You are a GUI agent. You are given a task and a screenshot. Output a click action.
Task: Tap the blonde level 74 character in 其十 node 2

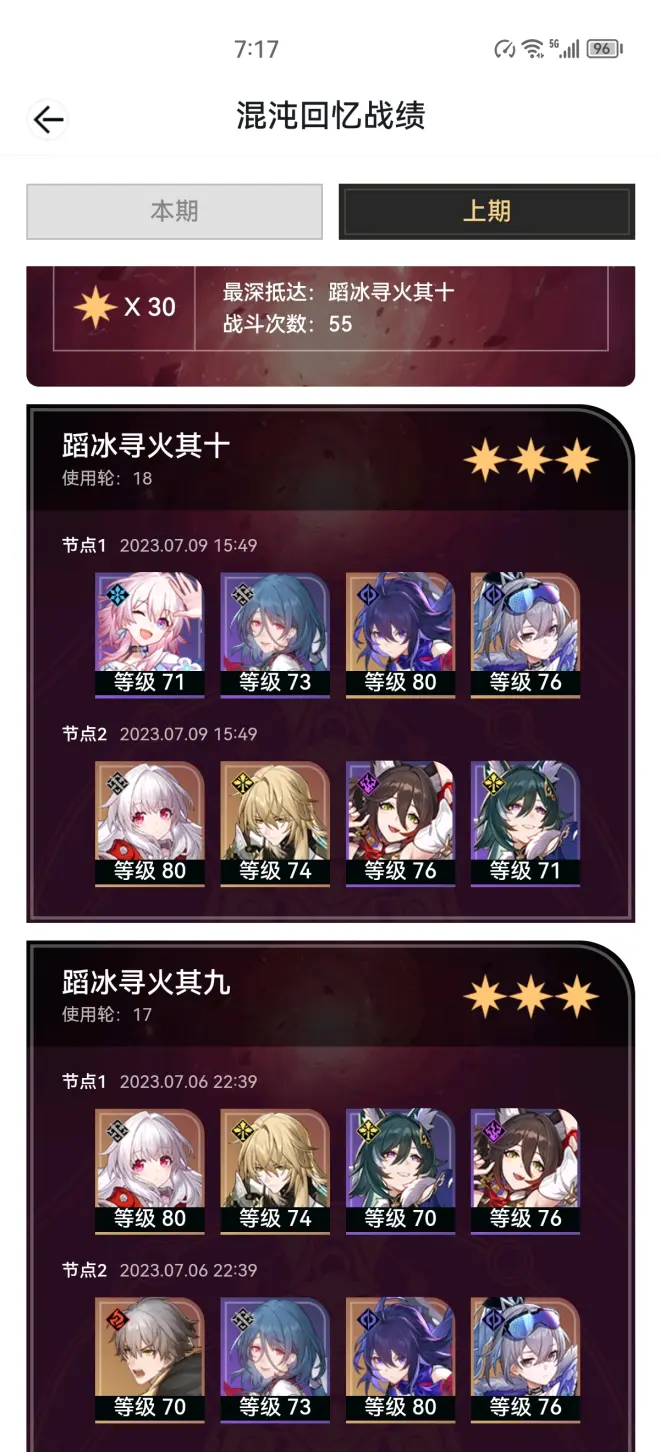point(275,824)
